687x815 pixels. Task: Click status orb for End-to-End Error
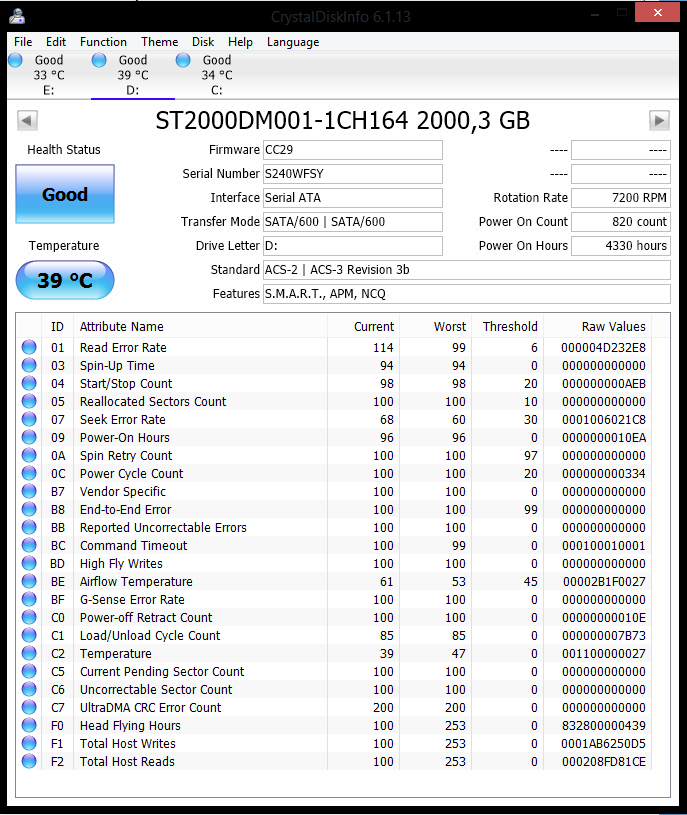[x=29, y=509]
